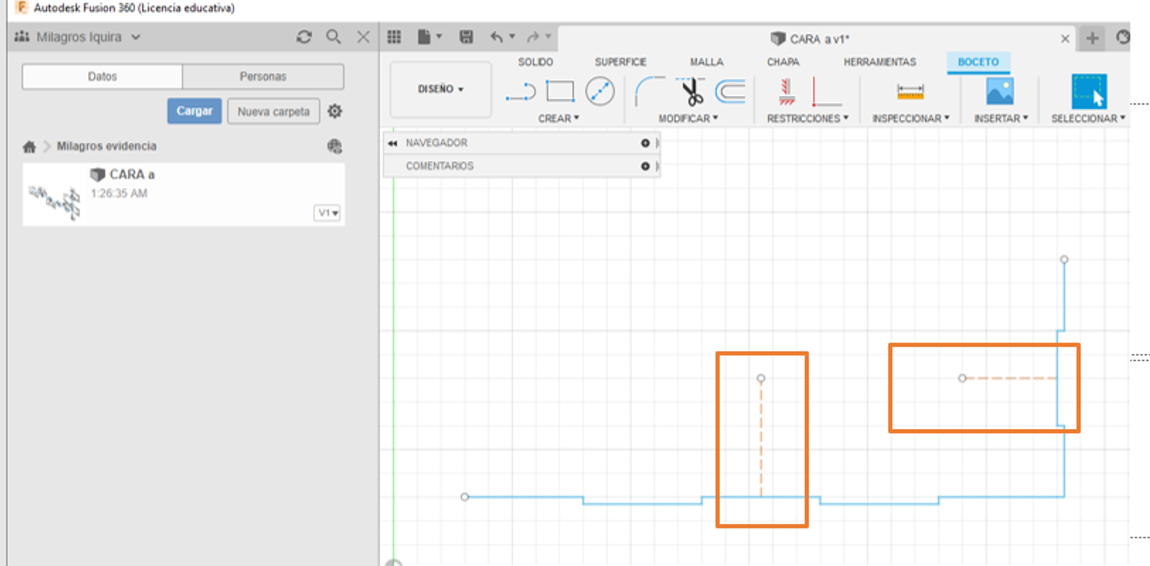Click the Select cursor tool icon
Screen dimensions: 1150x566
pyautogui.click(x=1089, y=91)
